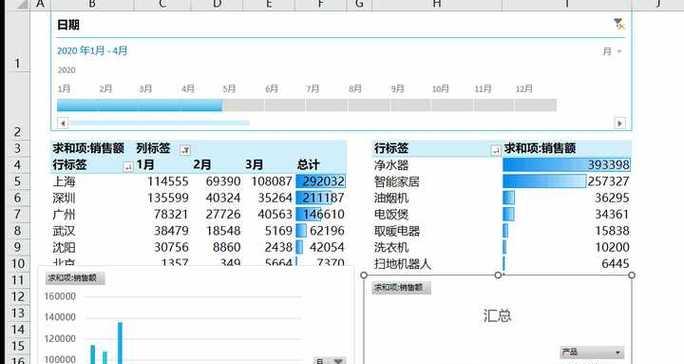Select the 净水器 value cell 393398
684x364 pixels.
[x=566, y=165]
